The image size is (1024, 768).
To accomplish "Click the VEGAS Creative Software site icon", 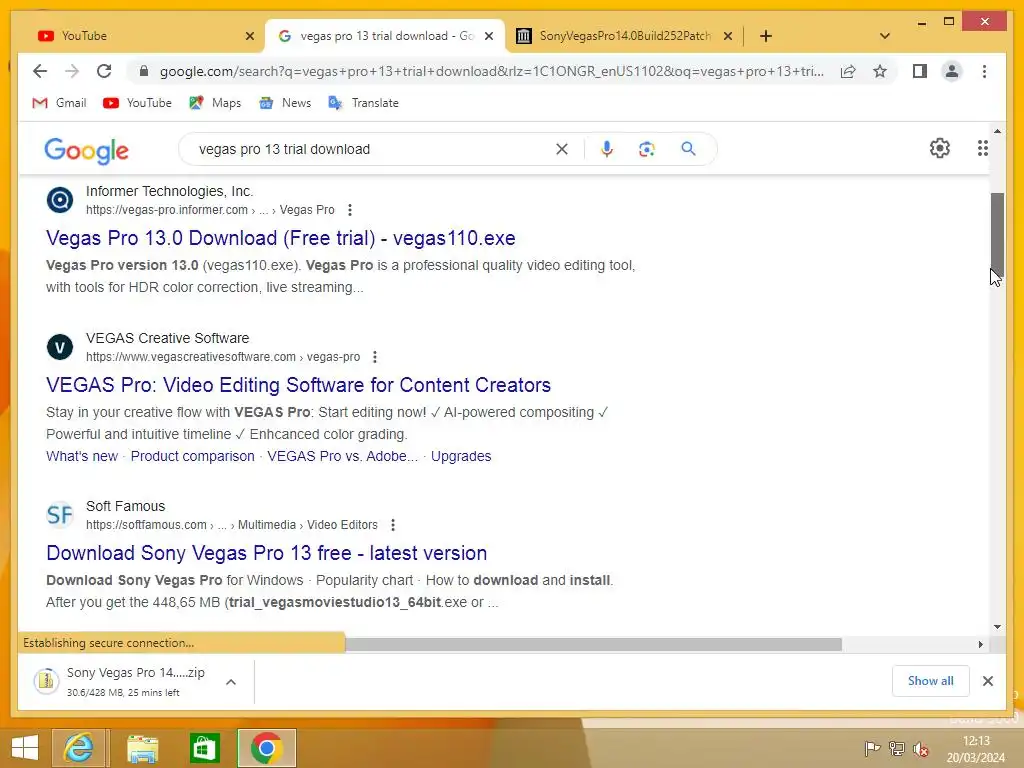I will click(60, 347).
